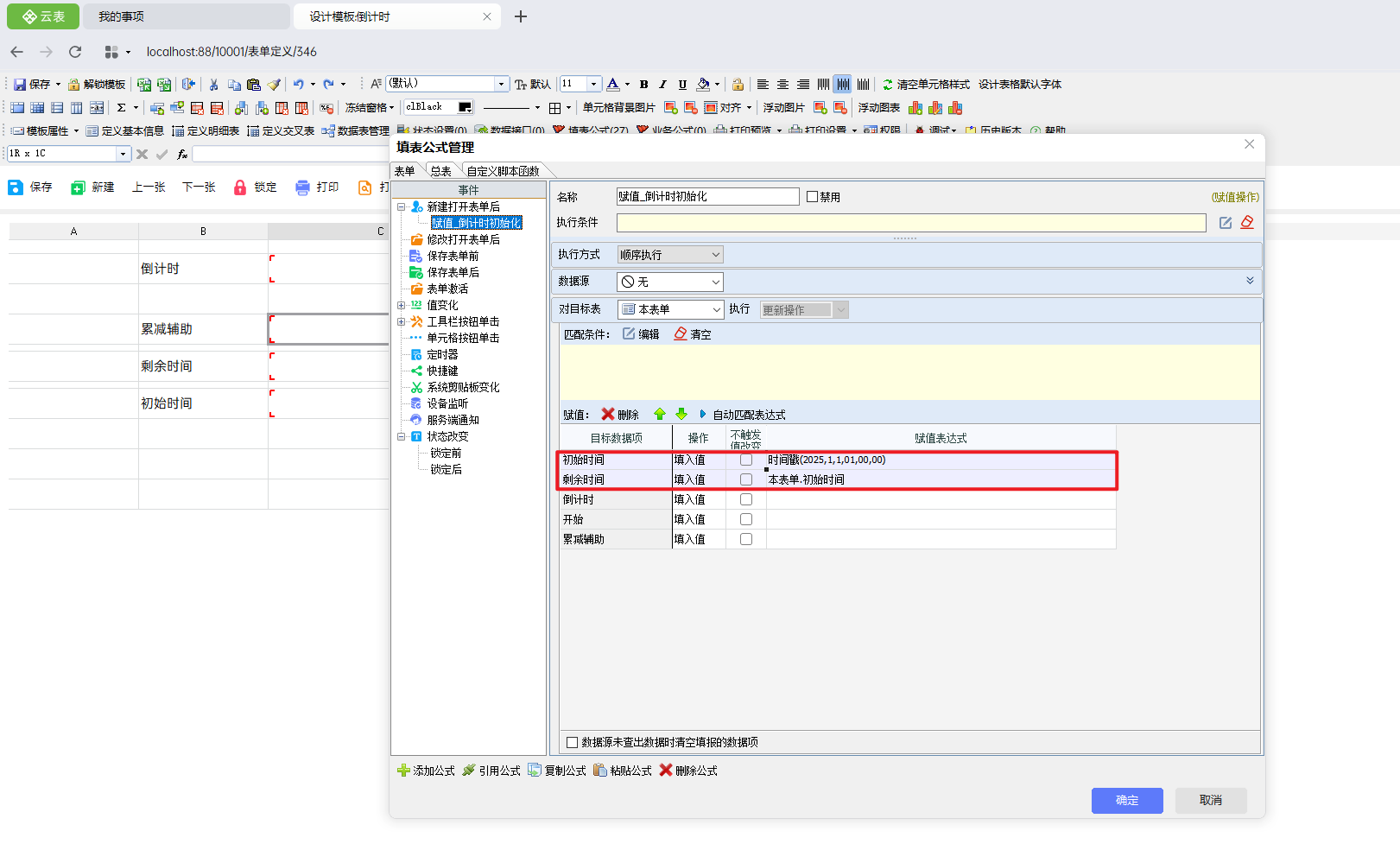Image resolution: width=1400 pixels, height=863 pixels.
Task: Click the red delete icon in assignment toolbar
Action: pos(608,415)
